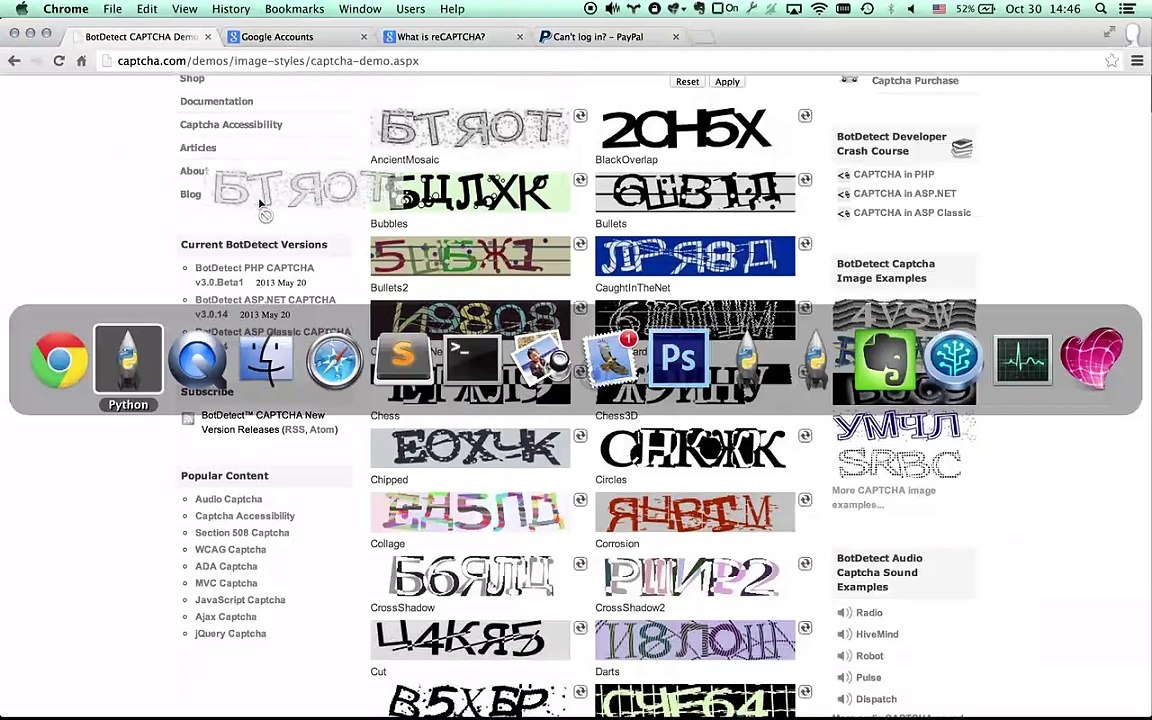The image size is (1152, 720).
Task: Switch to Activity Monitor in the app switcher
Action: (1023, 360)
